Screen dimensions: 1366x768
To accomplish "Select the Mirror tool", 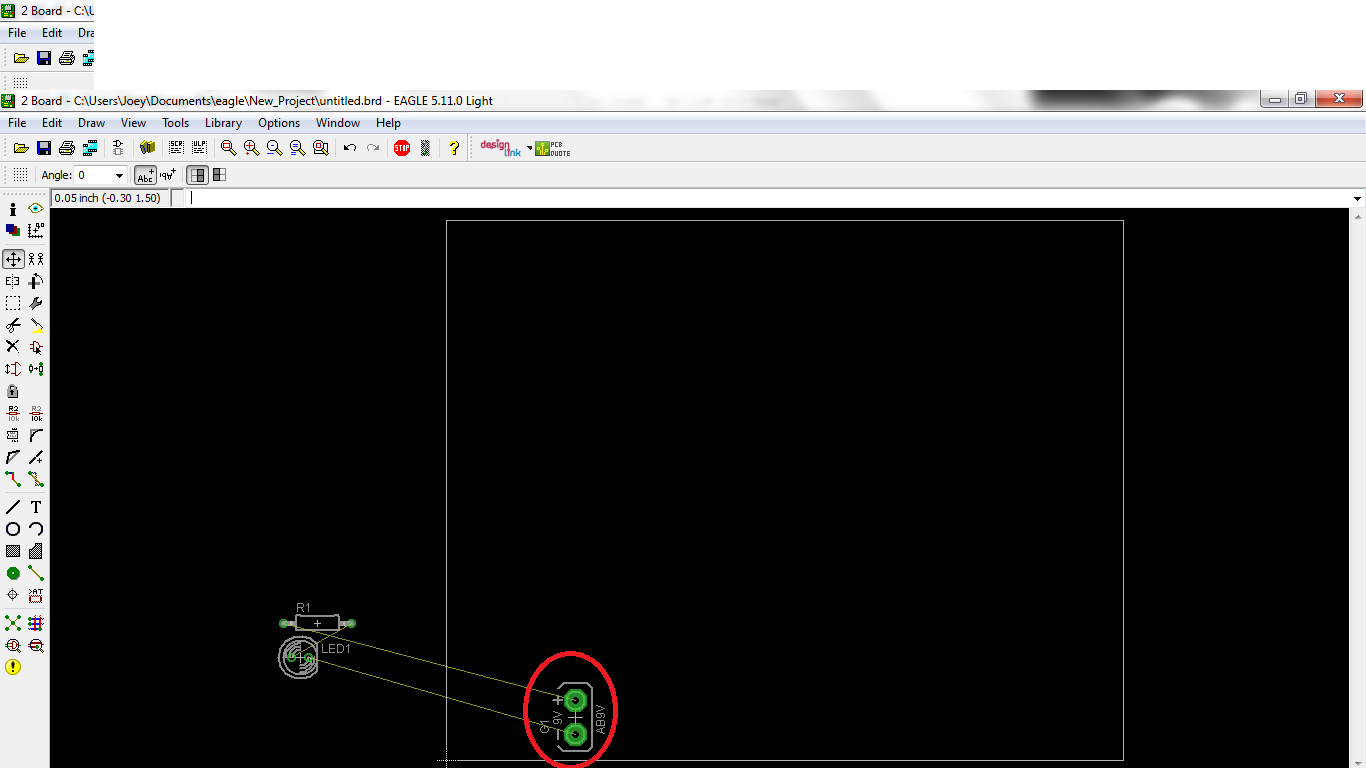I will [x=13, y=281].
